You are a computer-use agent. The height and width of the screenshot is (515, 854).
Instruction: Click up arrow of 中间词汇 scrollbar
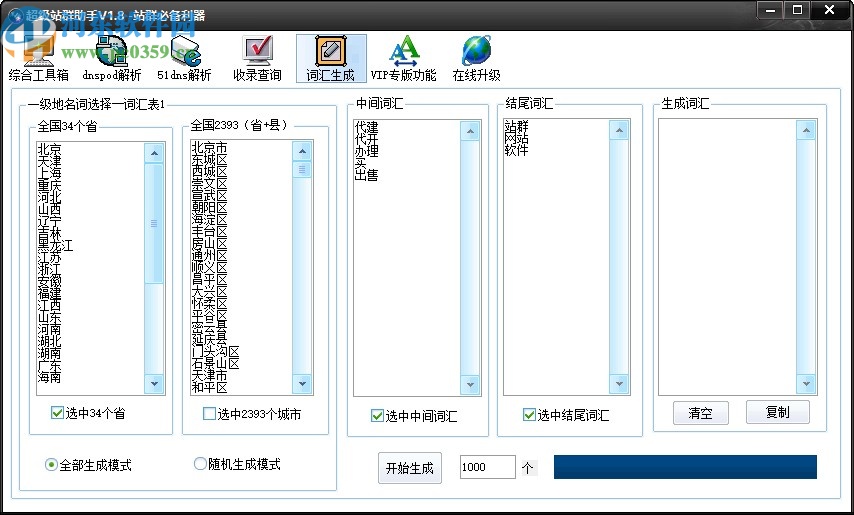point(470,131)
